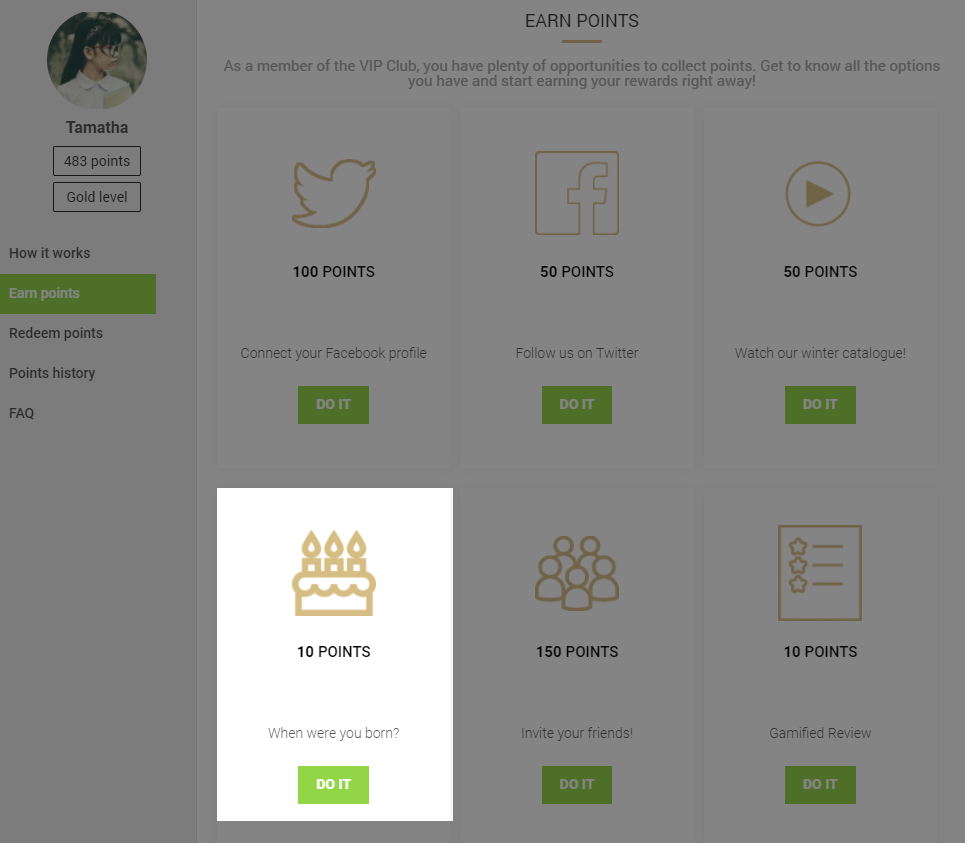Click the Gold level badge

coord(97,197)
